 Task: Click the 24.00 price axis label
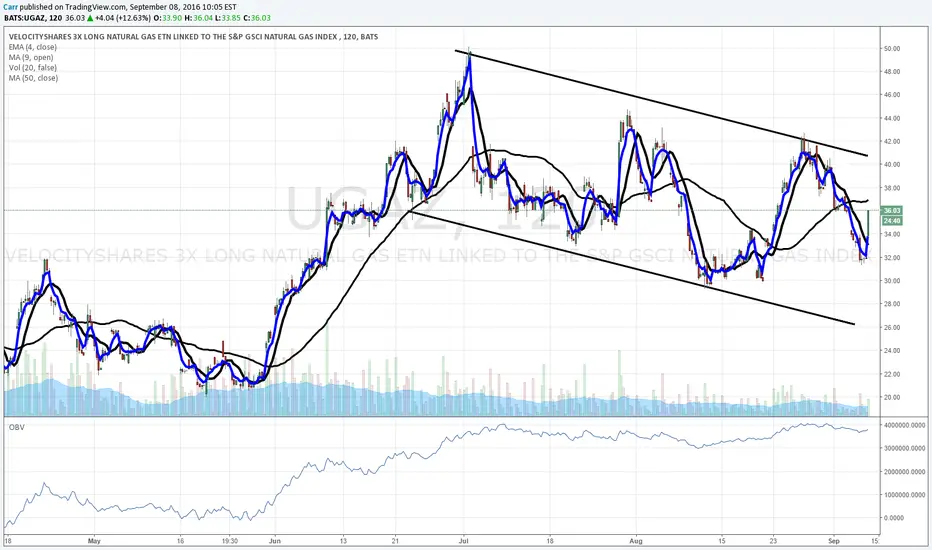click(x=892, y=351)
